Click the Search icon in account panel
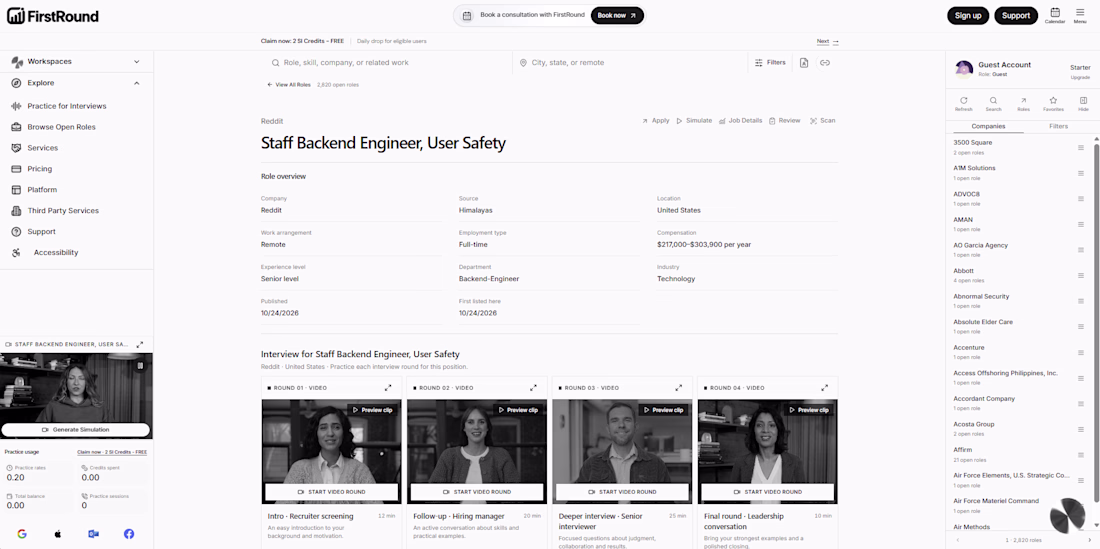 coord(993,104)
